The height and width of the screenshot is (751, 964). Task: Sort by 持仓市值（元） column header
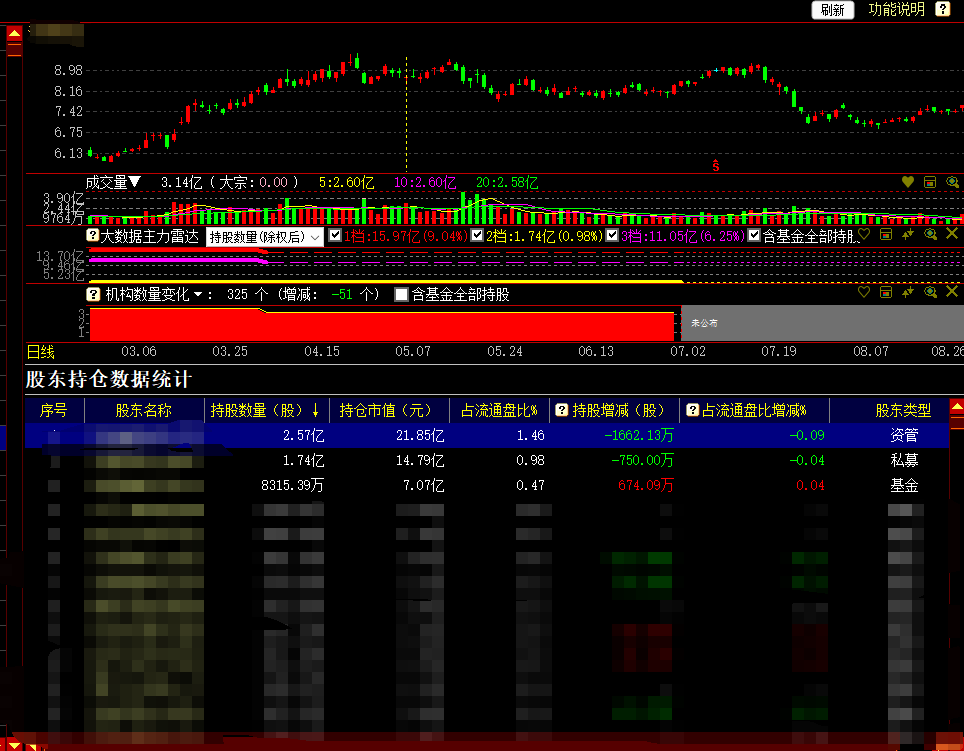(385, 410)
